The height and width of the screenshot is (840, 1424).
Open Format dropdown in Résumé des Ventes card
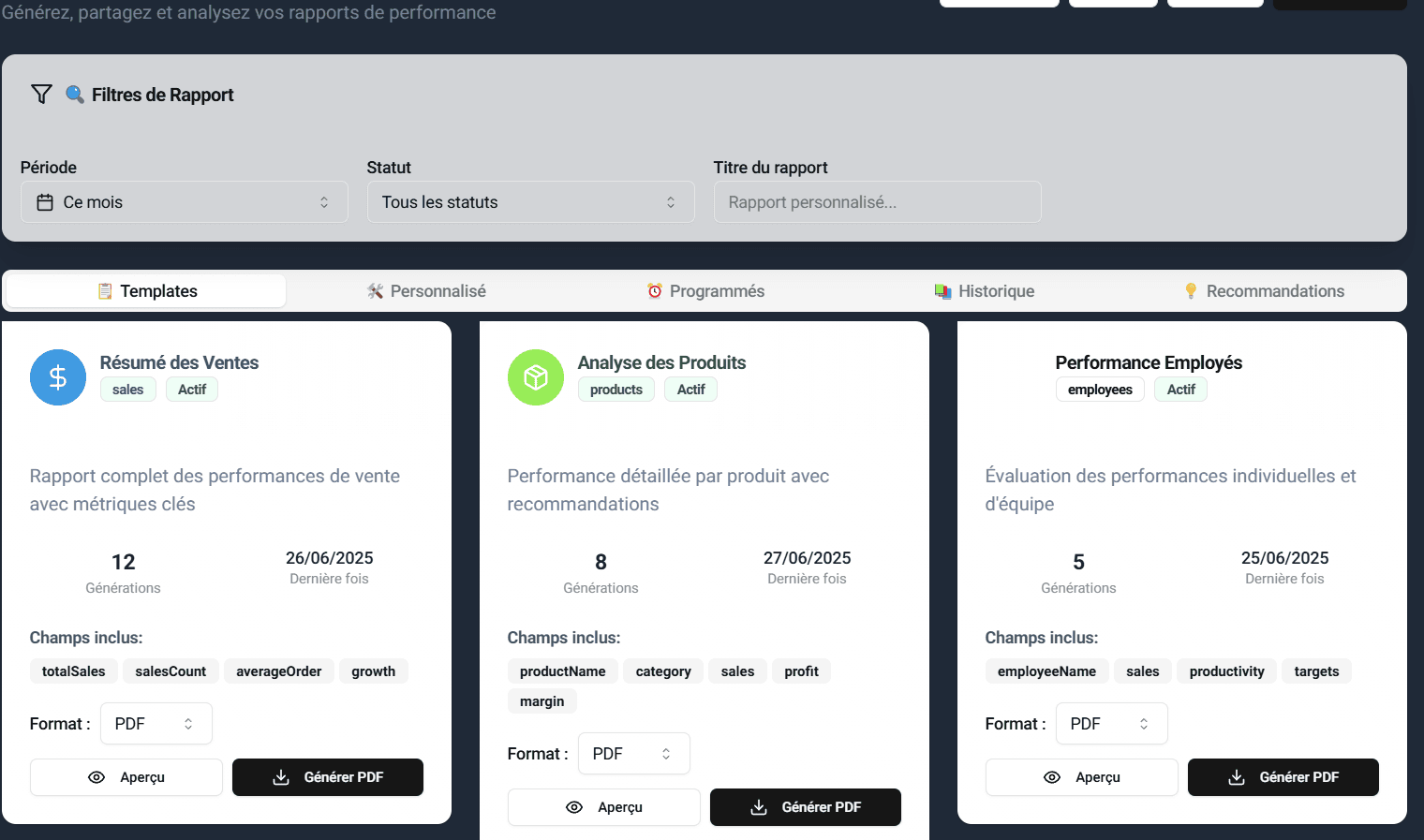click(156, 724)
